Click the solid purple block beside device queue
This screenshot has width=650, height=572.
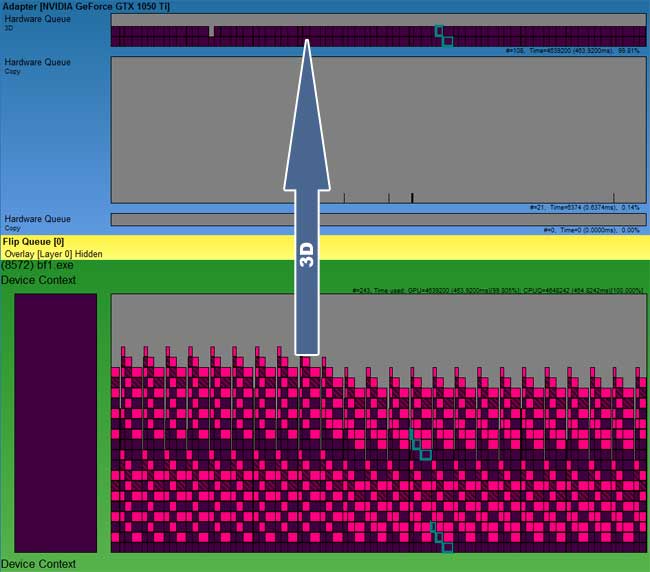click(x=55, y=422)
